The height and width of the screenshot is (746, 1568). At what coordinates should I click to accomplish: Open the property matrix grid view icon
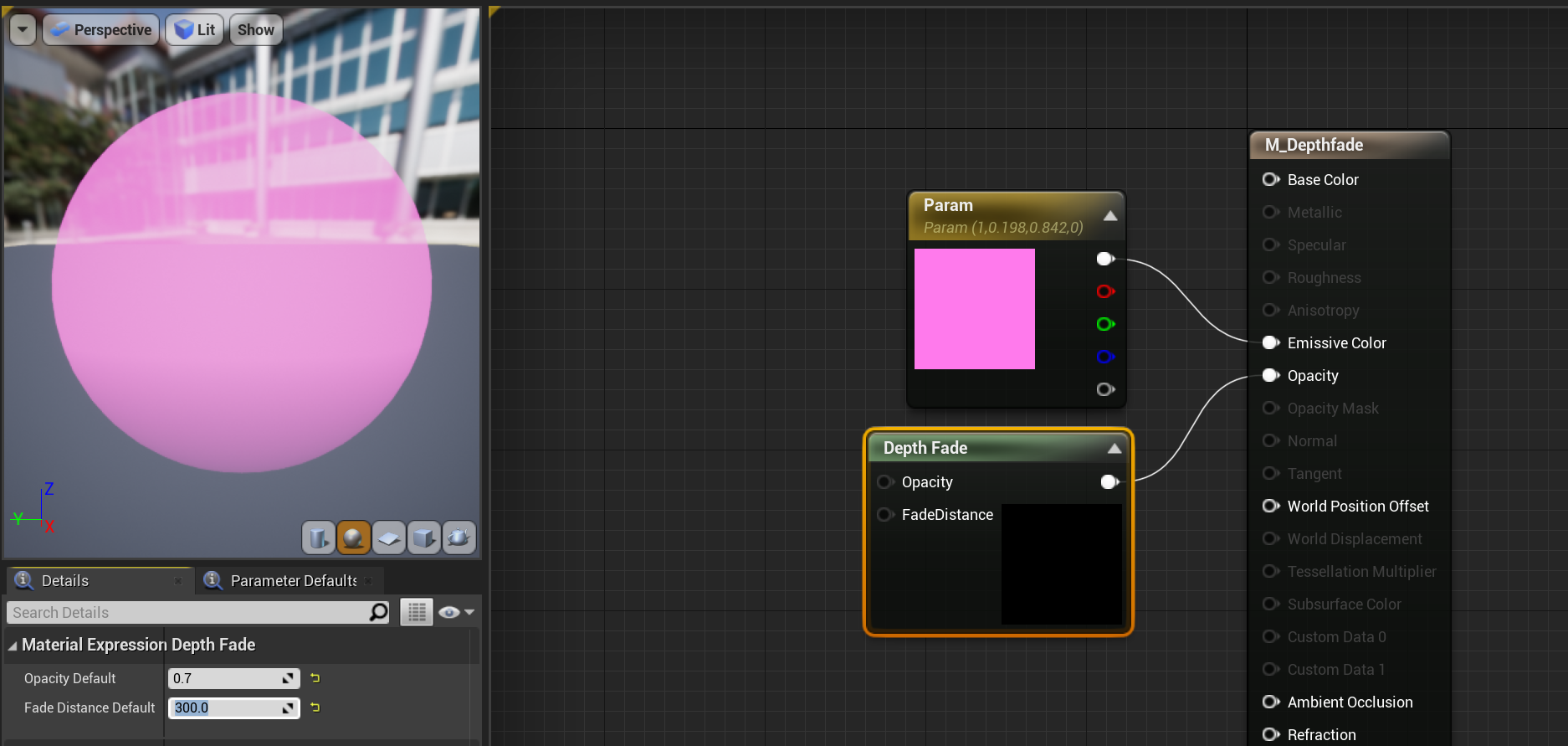coord(417,612)
